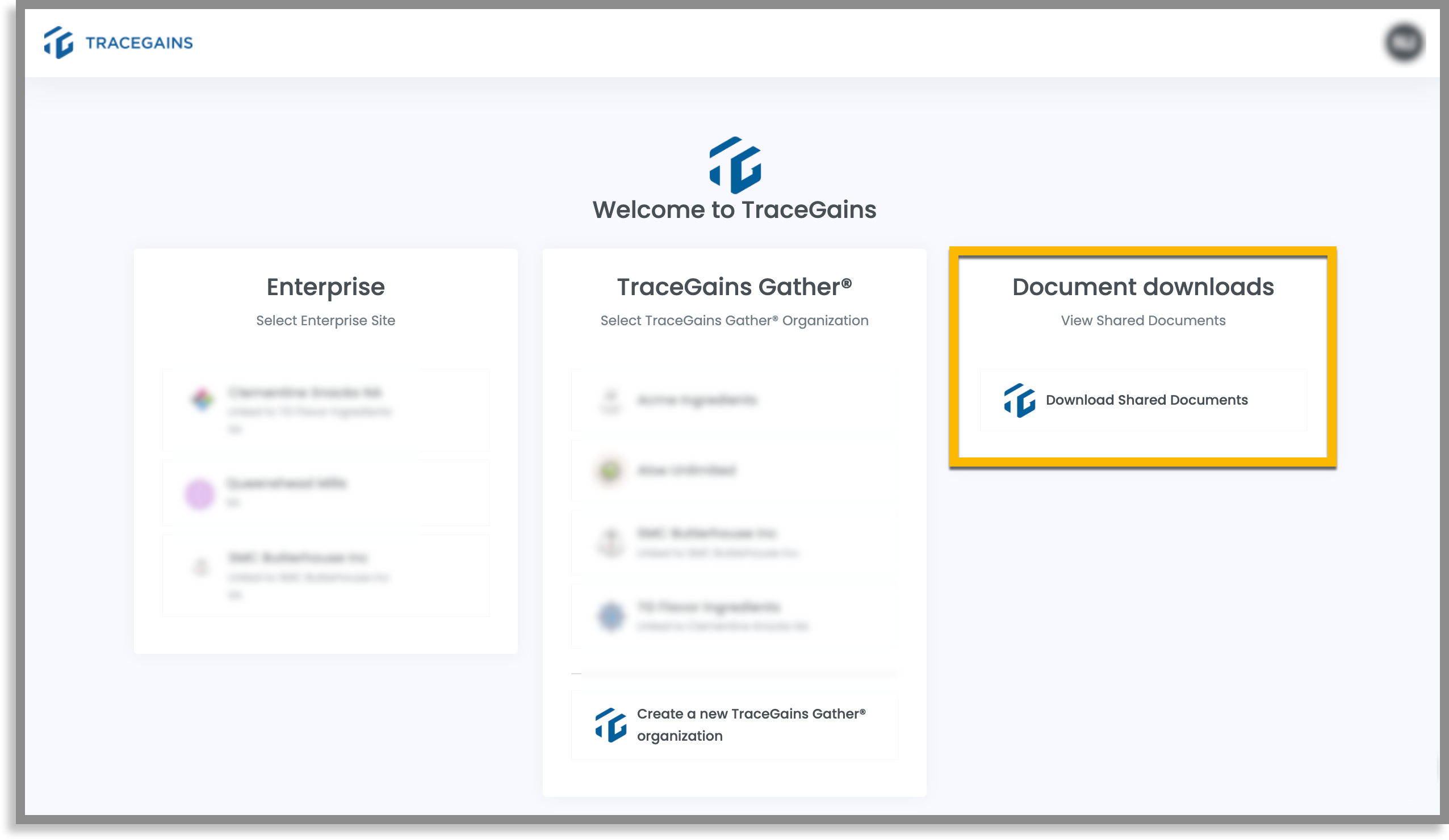The height and width of the screenshot is (840, 1449).
Task: Click TG icon beside Download Shared Documents
Action: [1020, 400]
